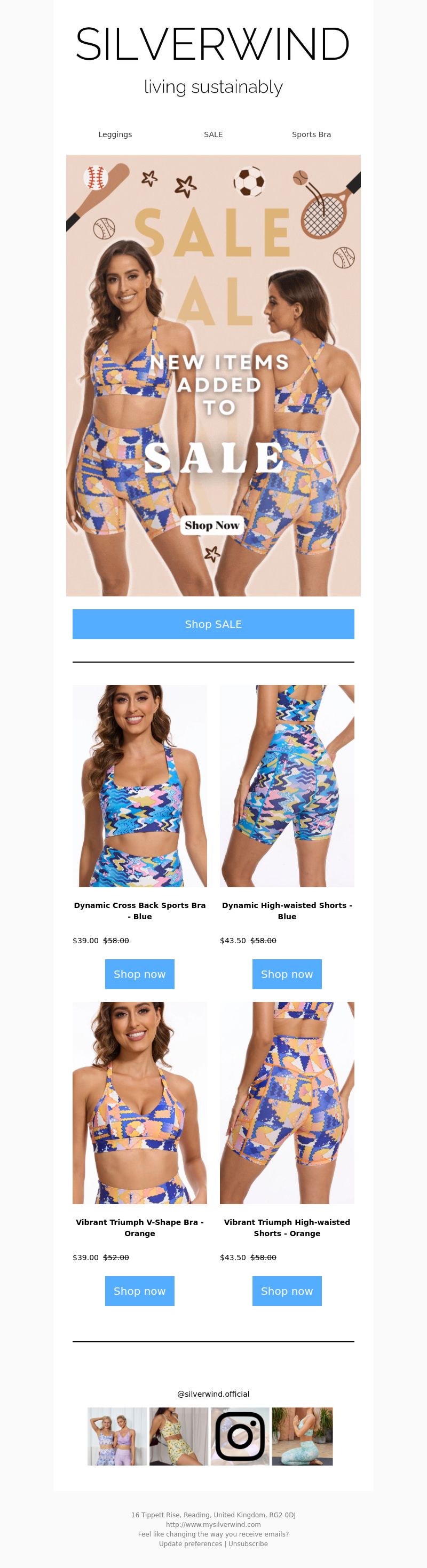Click the Instagram logo thumbnail

(x=240, y=1436)
